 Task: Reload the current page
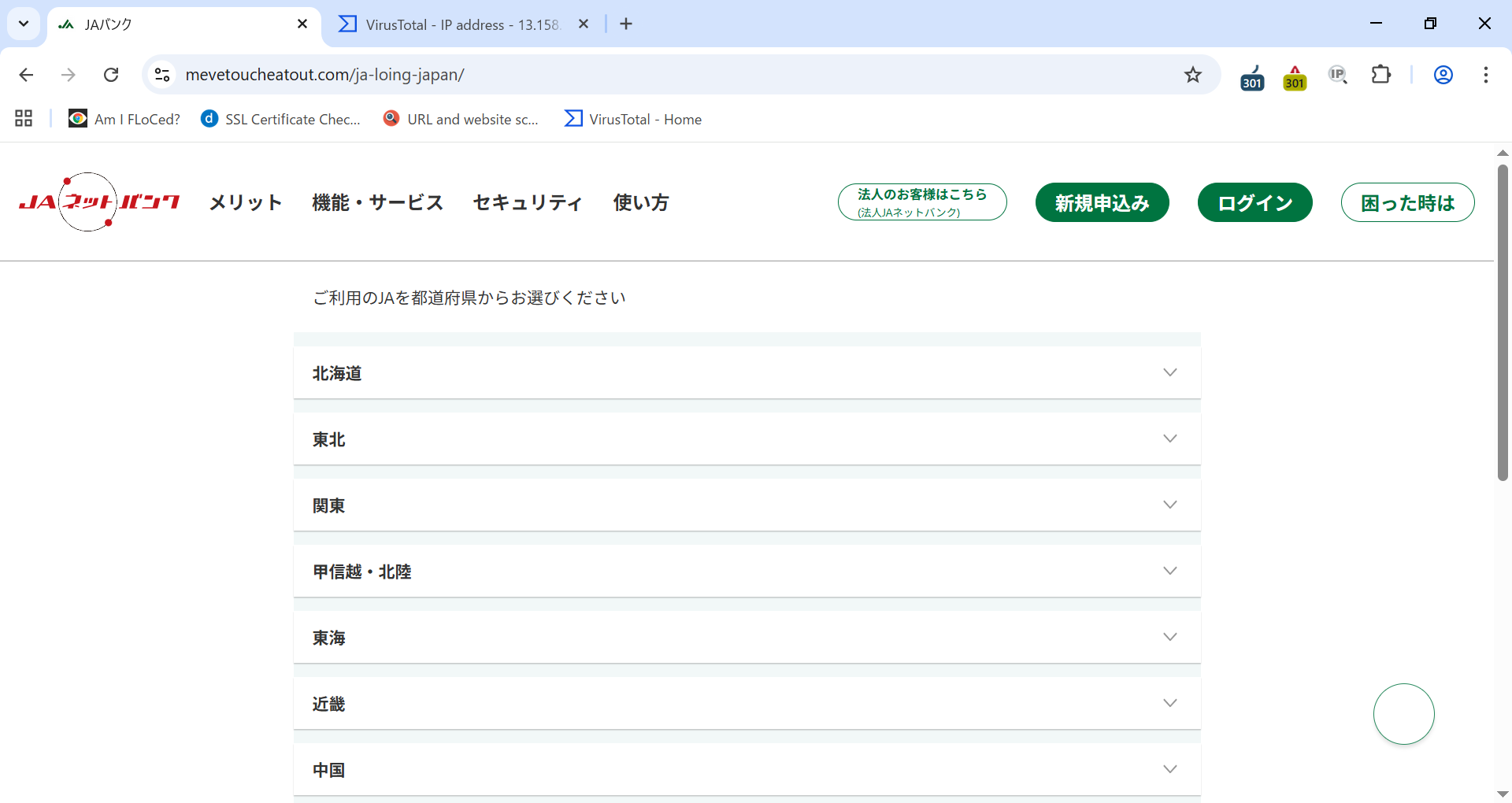pos(111,75)
